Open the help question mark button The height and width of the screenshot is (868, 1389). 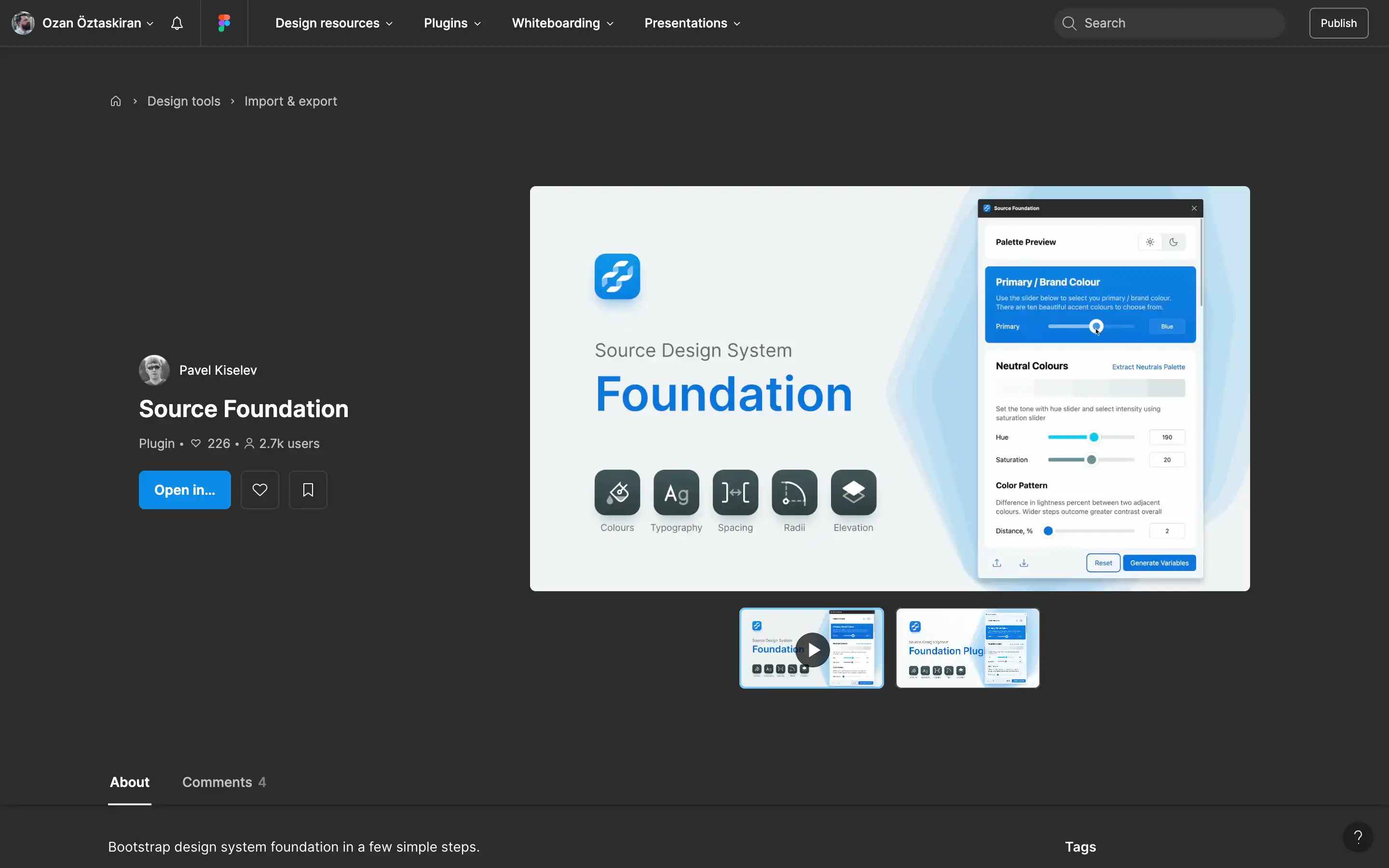point(1358,837)
